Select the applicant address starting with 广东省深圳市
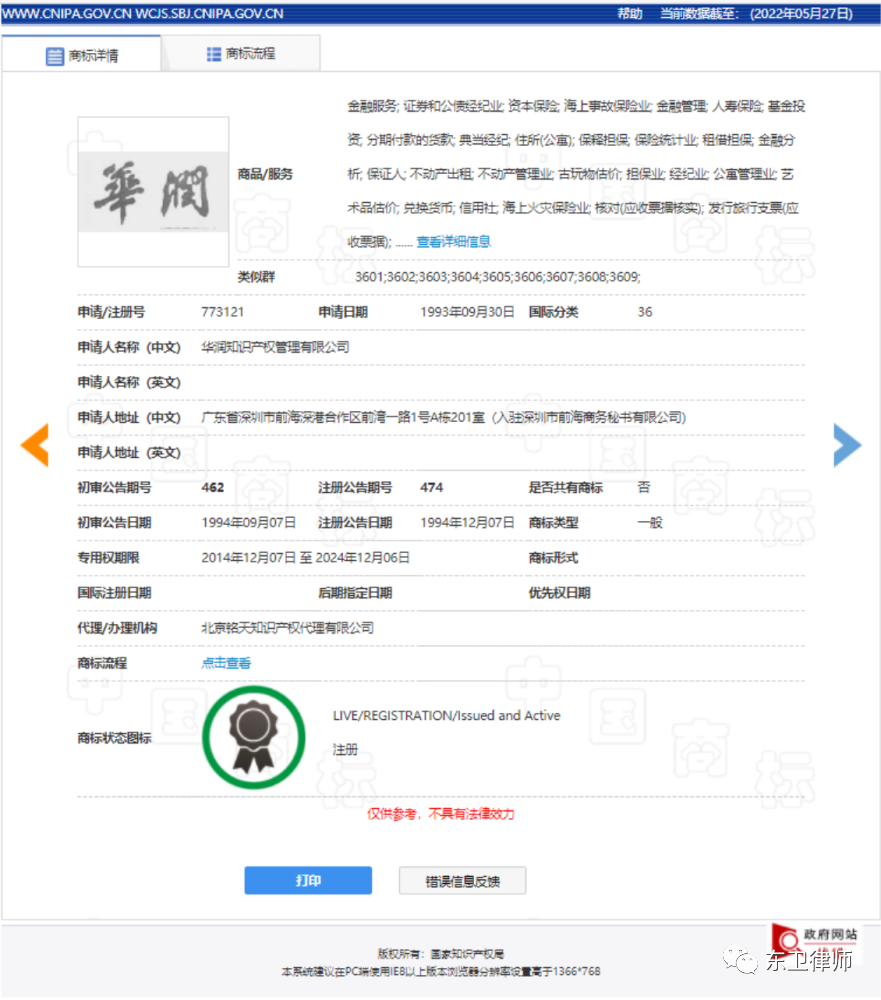This screenshot has width=881, height=1000. pyautogui.click(x=444, y=417)
